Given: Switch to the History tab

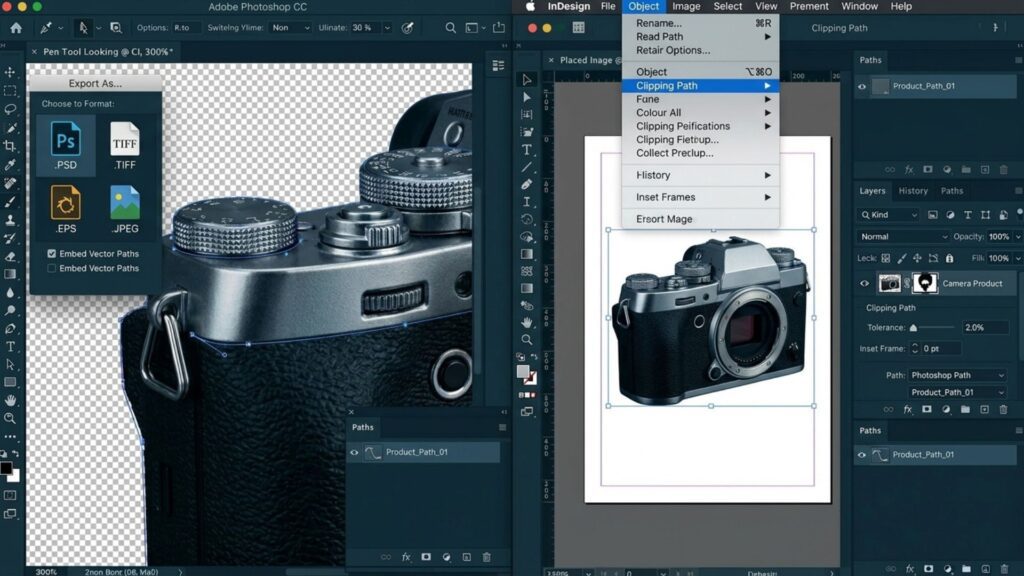Looking at the screenshot, I should click(x=912, y=191).
